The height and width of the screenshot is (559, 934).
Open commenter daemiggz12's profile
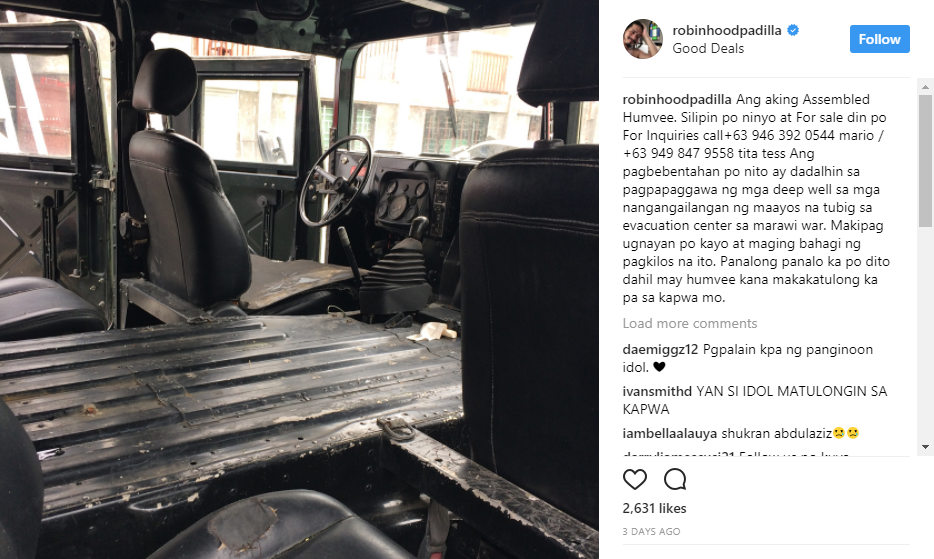pos(660,349)
